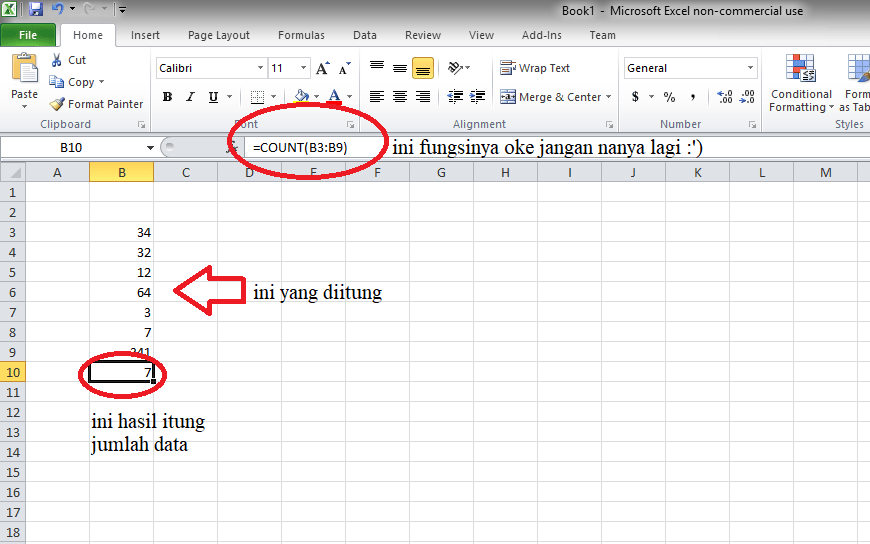Expand the Borders dropdown arrow
870x544 pixels.
tap(273, 97)
